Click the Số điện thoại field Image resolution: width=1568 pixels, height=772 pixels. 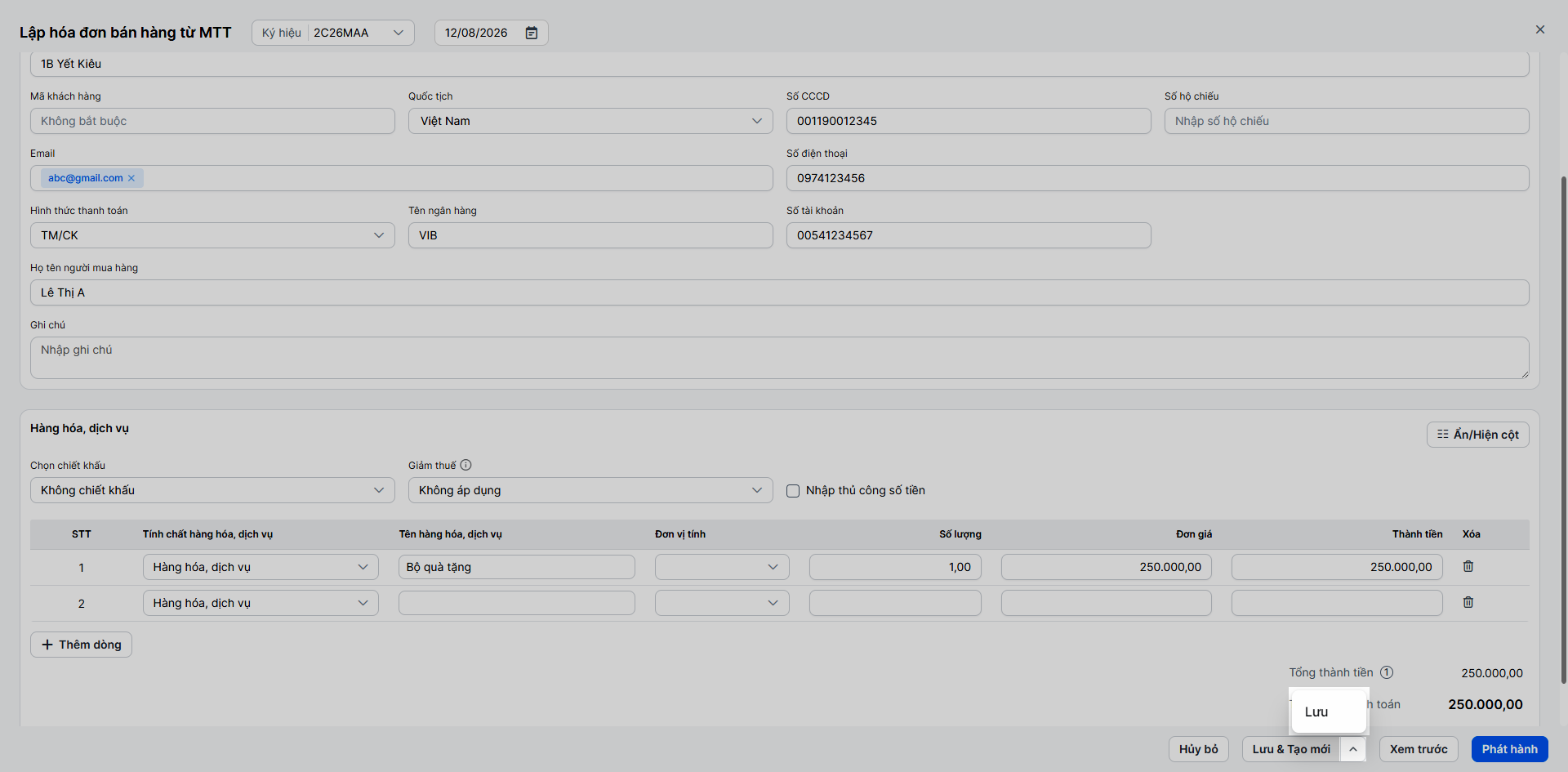click(x=1157, y=178)
